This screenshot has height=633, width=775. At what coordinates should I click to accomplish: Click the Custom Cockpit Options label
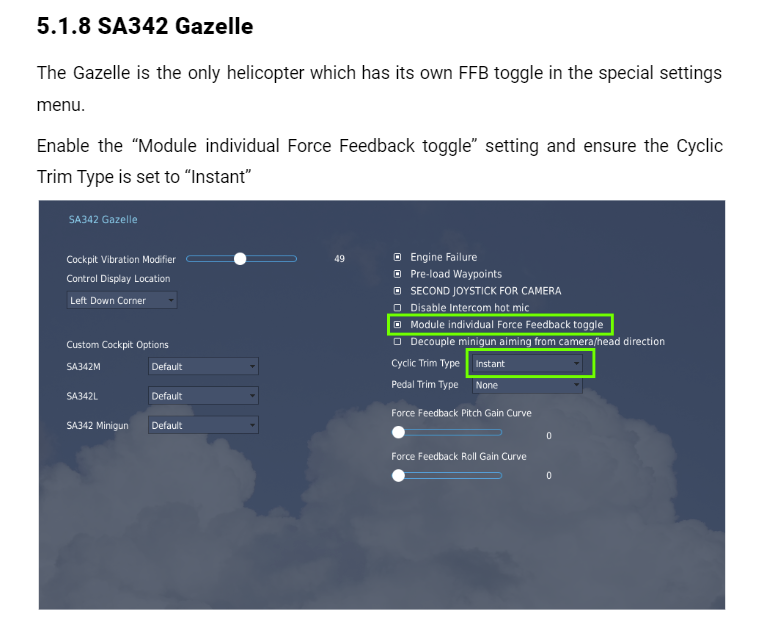click(x=118, y=345)
